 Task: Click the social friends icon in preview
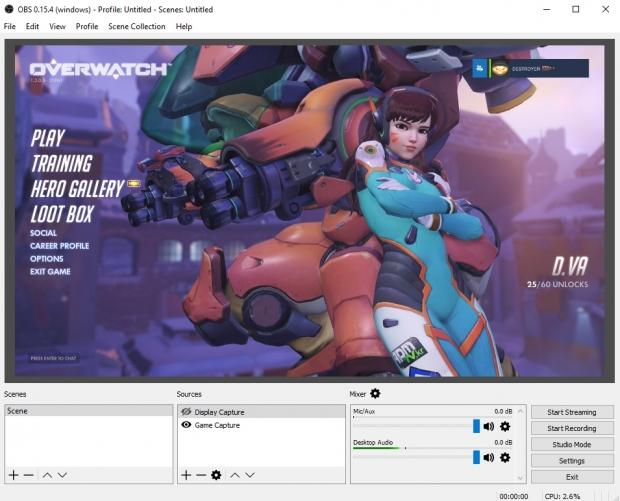click(x=480, y=68)
